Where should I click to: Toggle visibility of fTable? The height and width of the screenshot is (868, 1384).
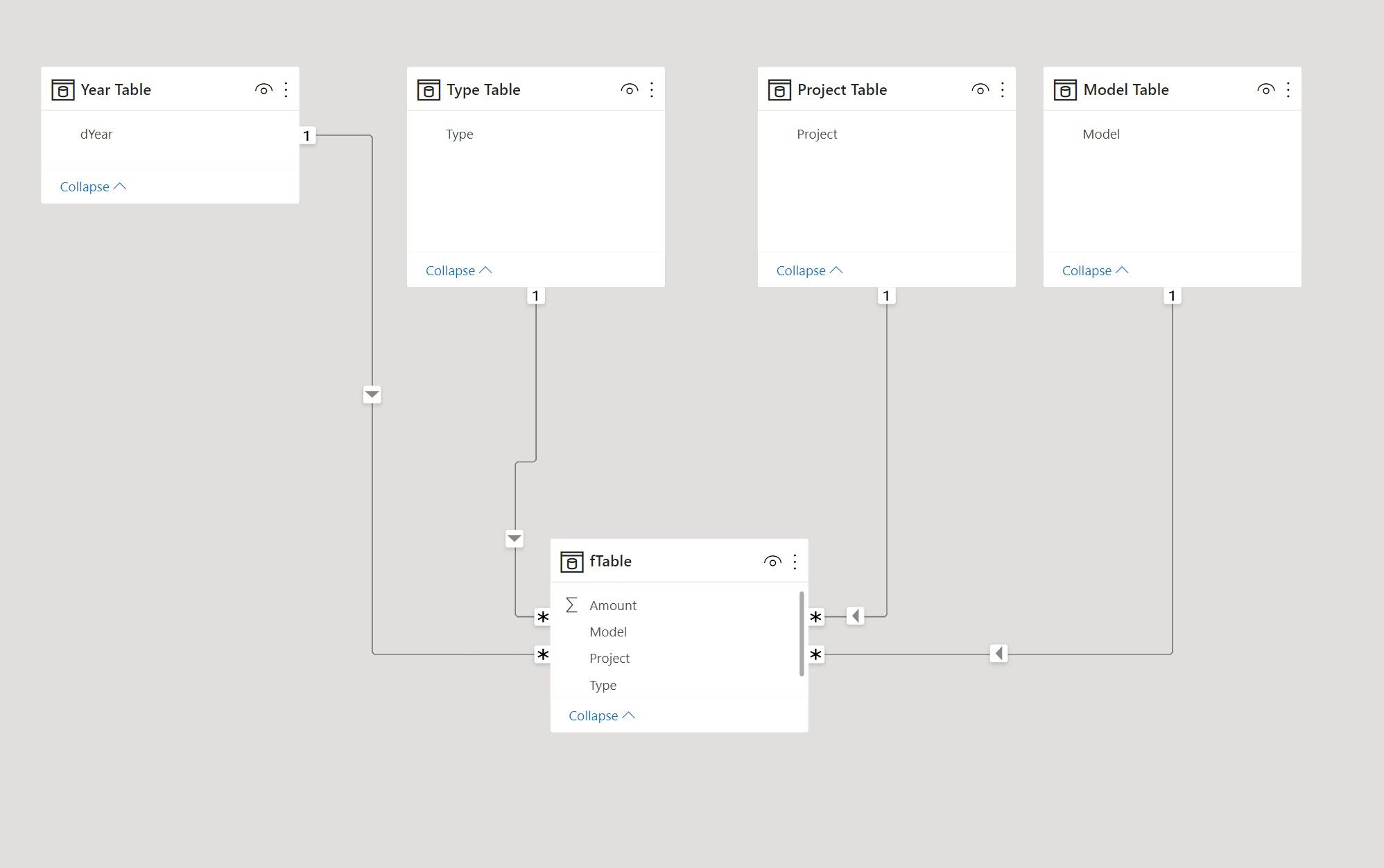point(772,562)
